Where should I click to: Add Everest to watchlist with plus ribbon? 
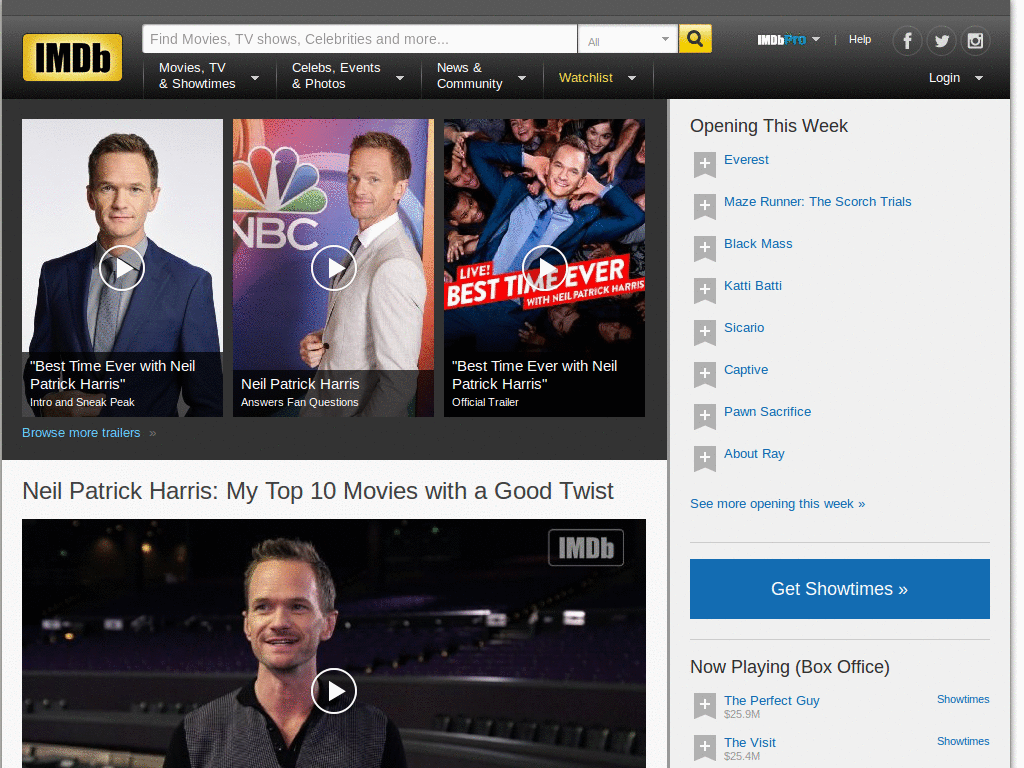(x=705, y=165)
